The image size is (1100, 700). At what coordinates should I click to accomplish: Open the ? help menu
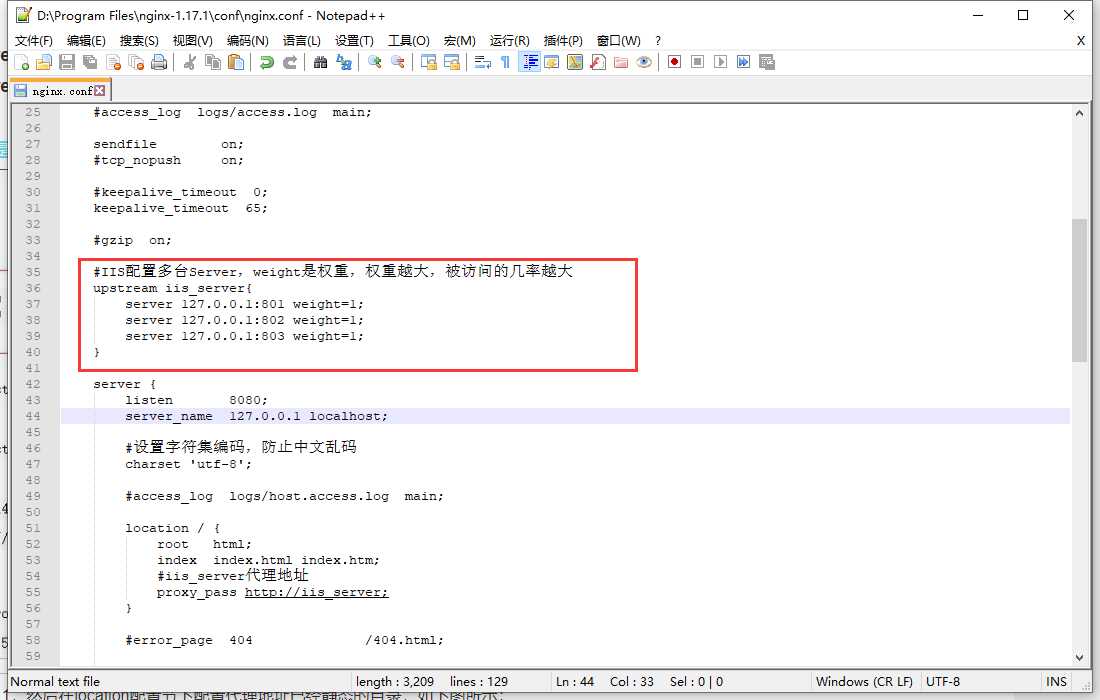(x=658, y=41)
